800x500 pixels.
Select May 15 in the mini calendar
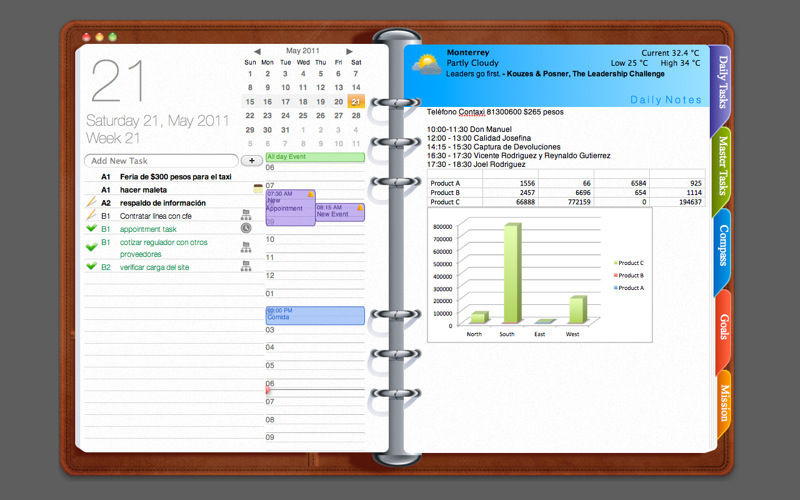[x=250, y=102]
